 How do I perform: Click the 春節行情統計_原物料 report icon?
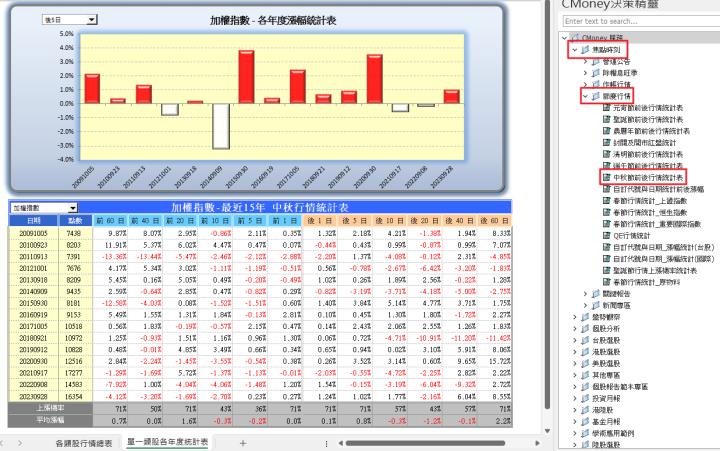[x=606, y=282]
